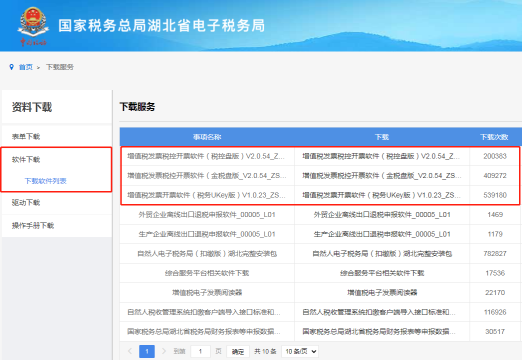Screen dimensions: 523x360
Task: Open 操作手册下载 in the sidebar
Action: [x=33, y=226]
